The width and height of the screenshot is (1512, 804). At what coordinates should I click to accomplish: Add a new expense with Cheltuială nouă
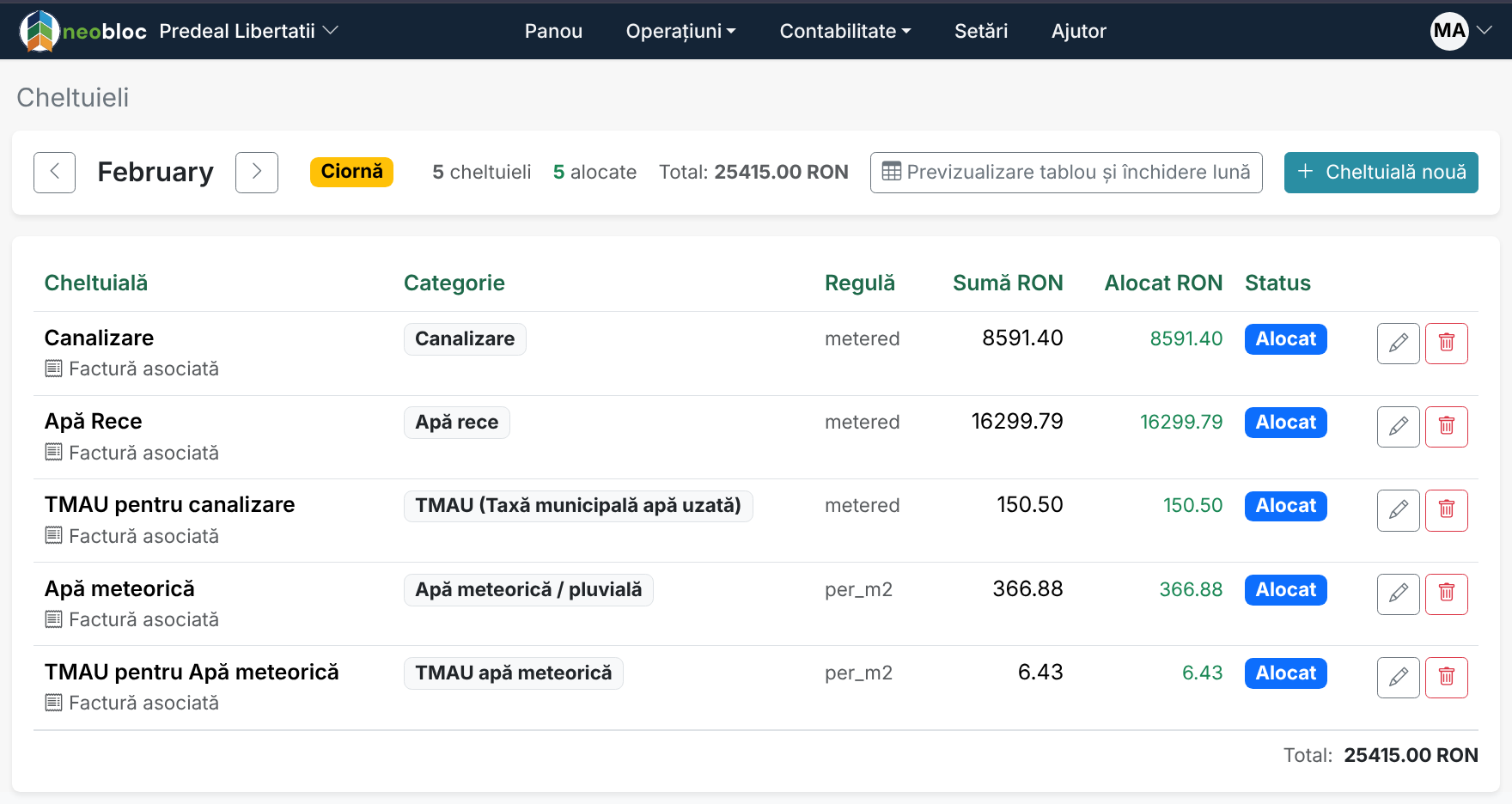[x=1381, y=173]
